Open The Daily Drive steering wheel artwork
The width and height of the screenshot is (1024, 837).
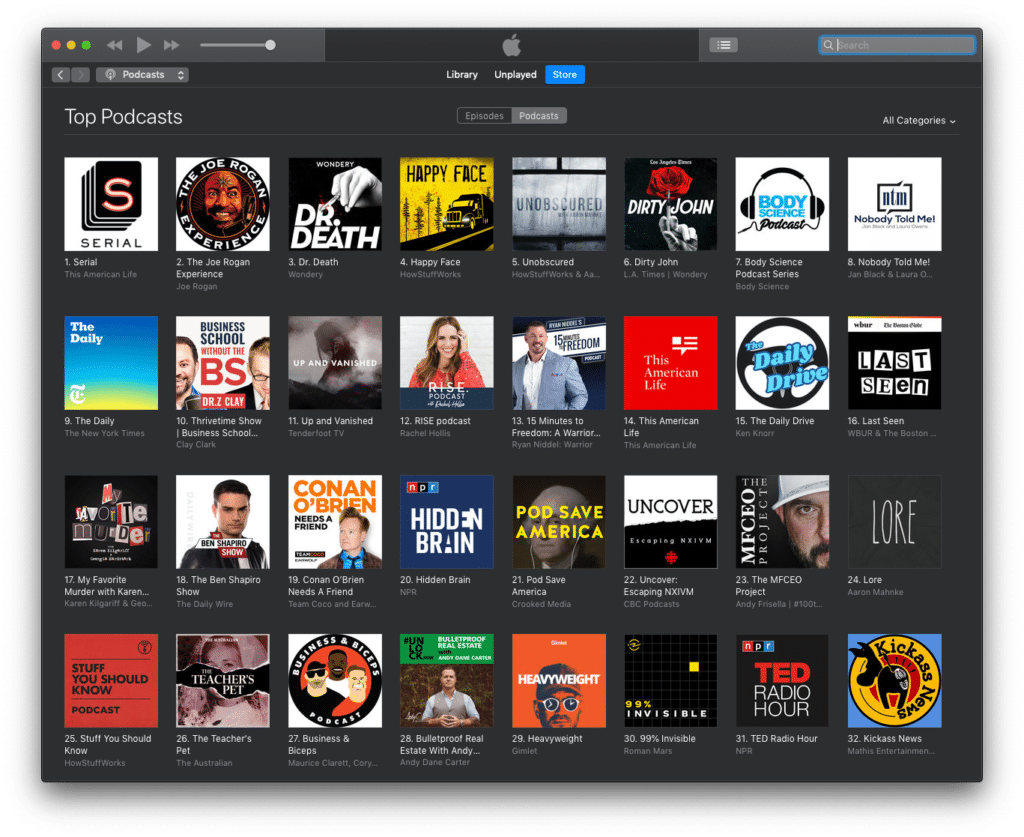click(x=782, y=363)
